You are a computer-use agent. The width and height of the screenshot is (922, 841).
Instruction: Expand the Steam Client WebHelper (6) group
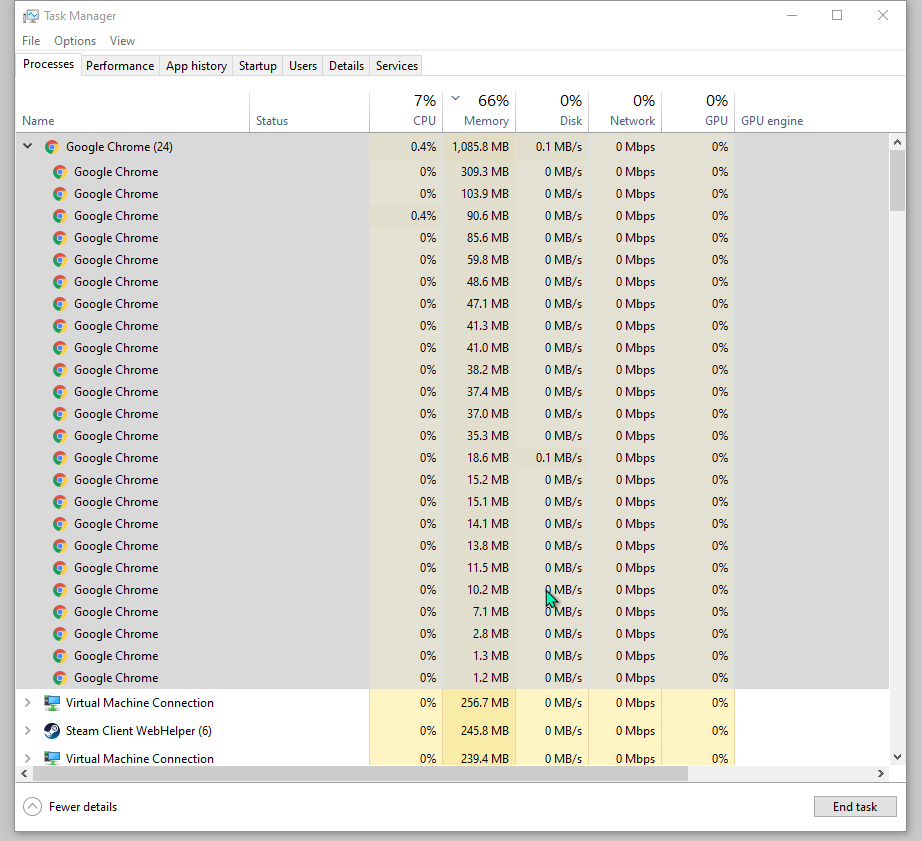[x=28, y=731]
